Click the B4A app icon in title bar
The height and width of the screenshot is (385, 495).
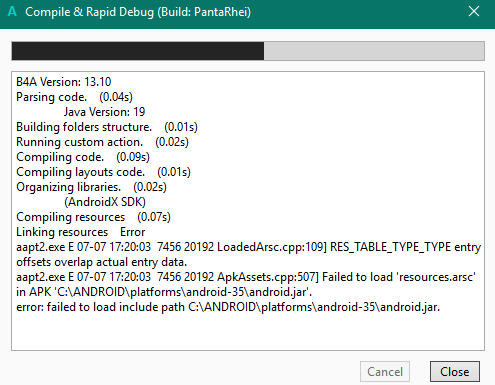[12, 12]
